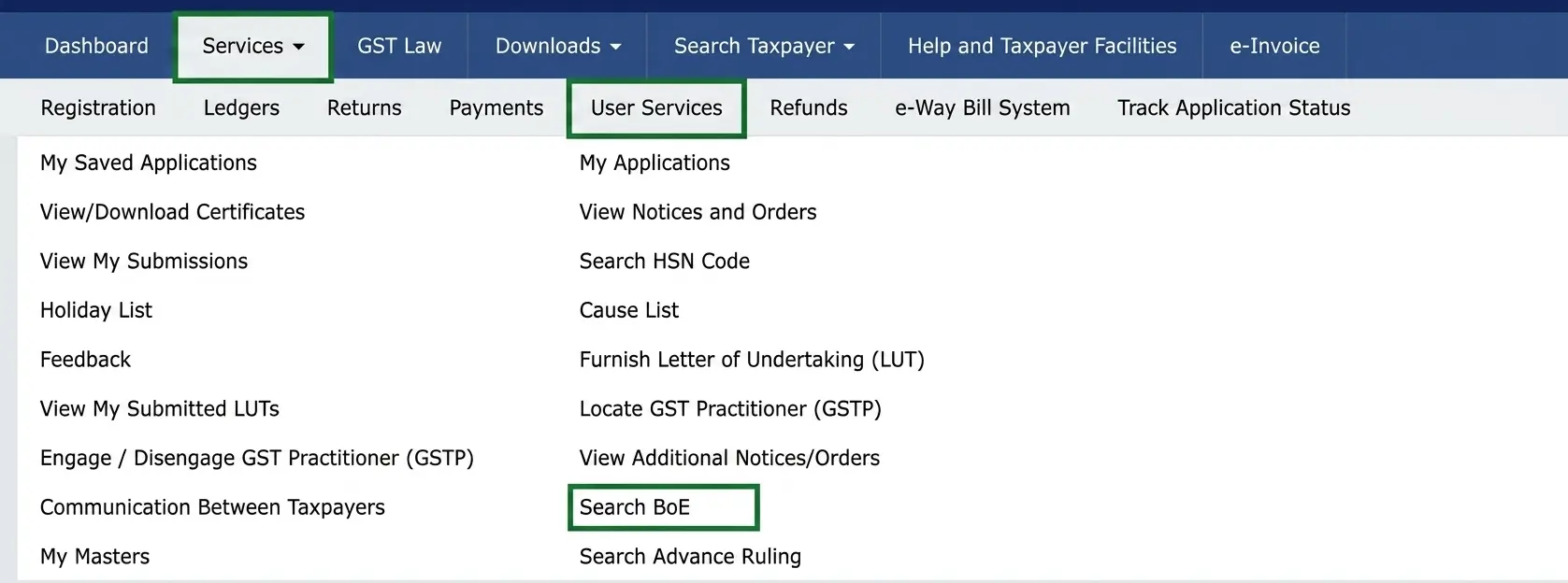This screenshot has width=1568, height=583.
Task: Click the Search HSN Code link
Action: coord(664,262)
